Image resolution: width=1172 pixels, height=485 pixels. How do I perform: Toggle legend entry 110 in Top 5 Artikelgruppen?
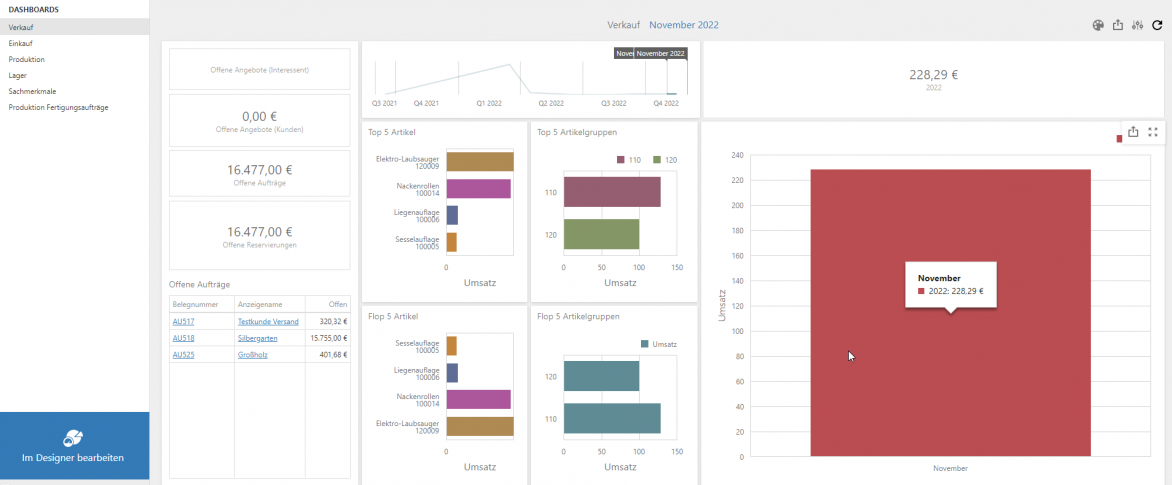(629, 160)
